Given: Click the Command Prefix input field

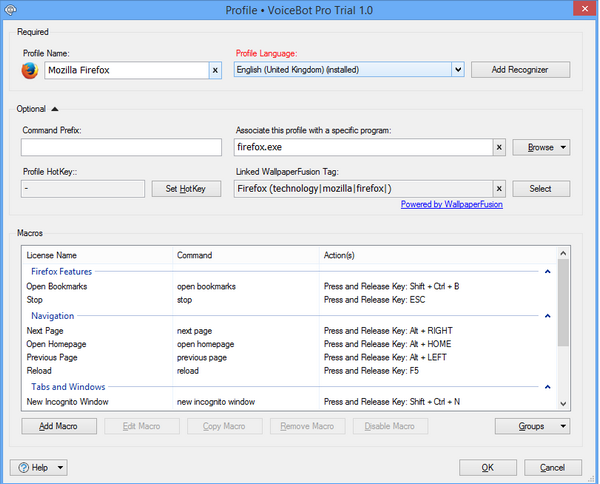Looking at the screenshot, I should (121, 147).
